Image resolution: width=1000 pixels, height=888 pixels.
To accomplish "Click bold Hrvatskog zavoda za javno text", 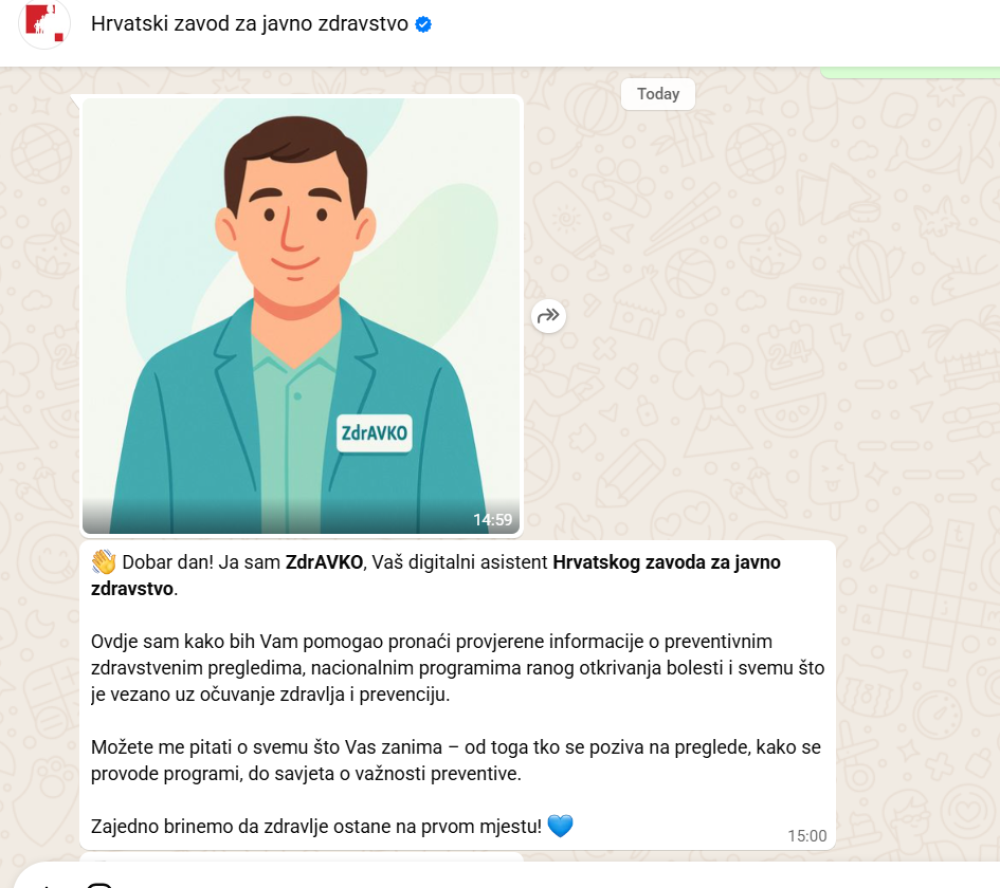I will [x=666, y=562].
